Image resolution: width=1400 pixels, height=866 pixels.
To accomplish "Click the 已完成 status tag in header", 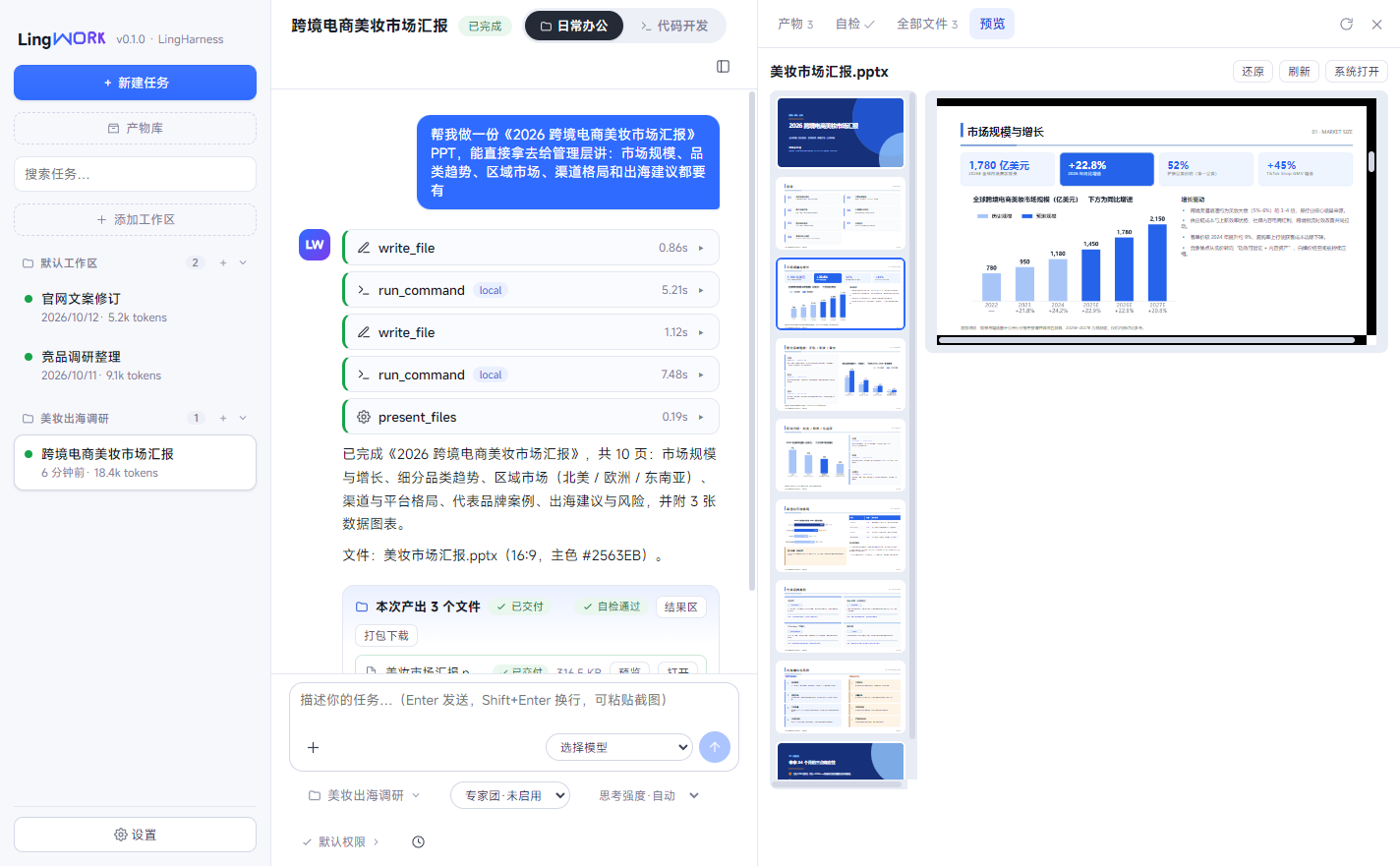I will (485, 26).
